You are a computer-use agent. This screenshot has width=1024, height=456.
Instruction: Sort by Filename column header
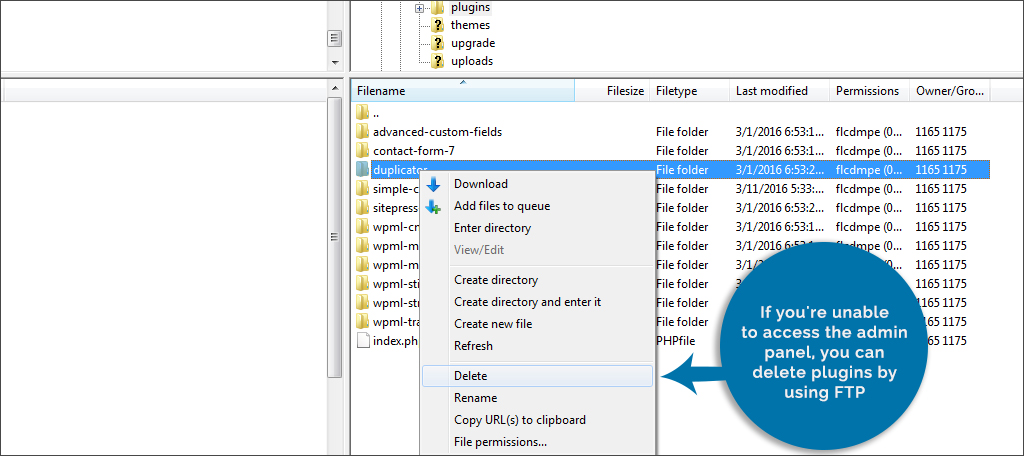463,91
